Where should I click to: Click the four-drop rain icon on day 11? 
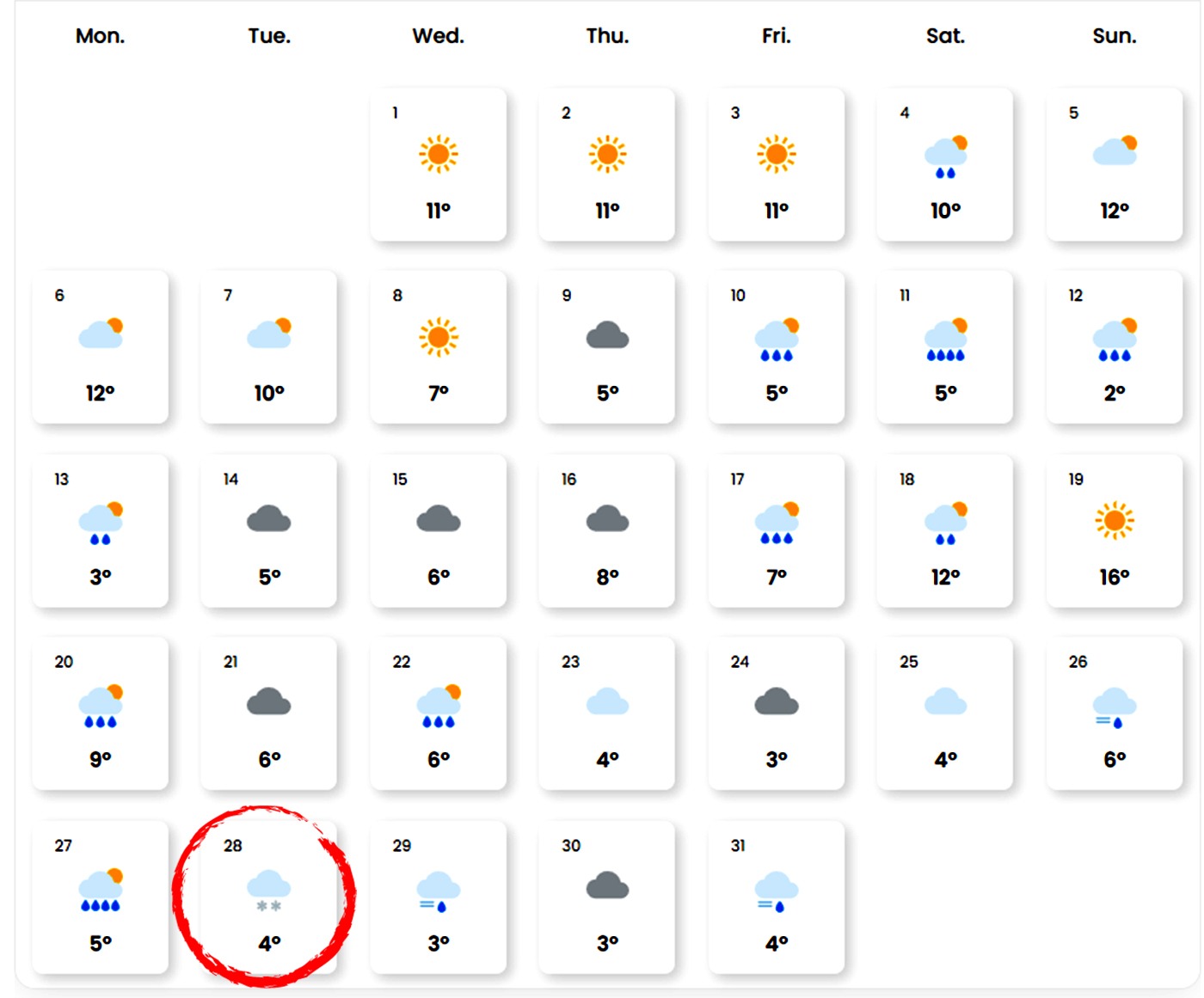(945, 340)
